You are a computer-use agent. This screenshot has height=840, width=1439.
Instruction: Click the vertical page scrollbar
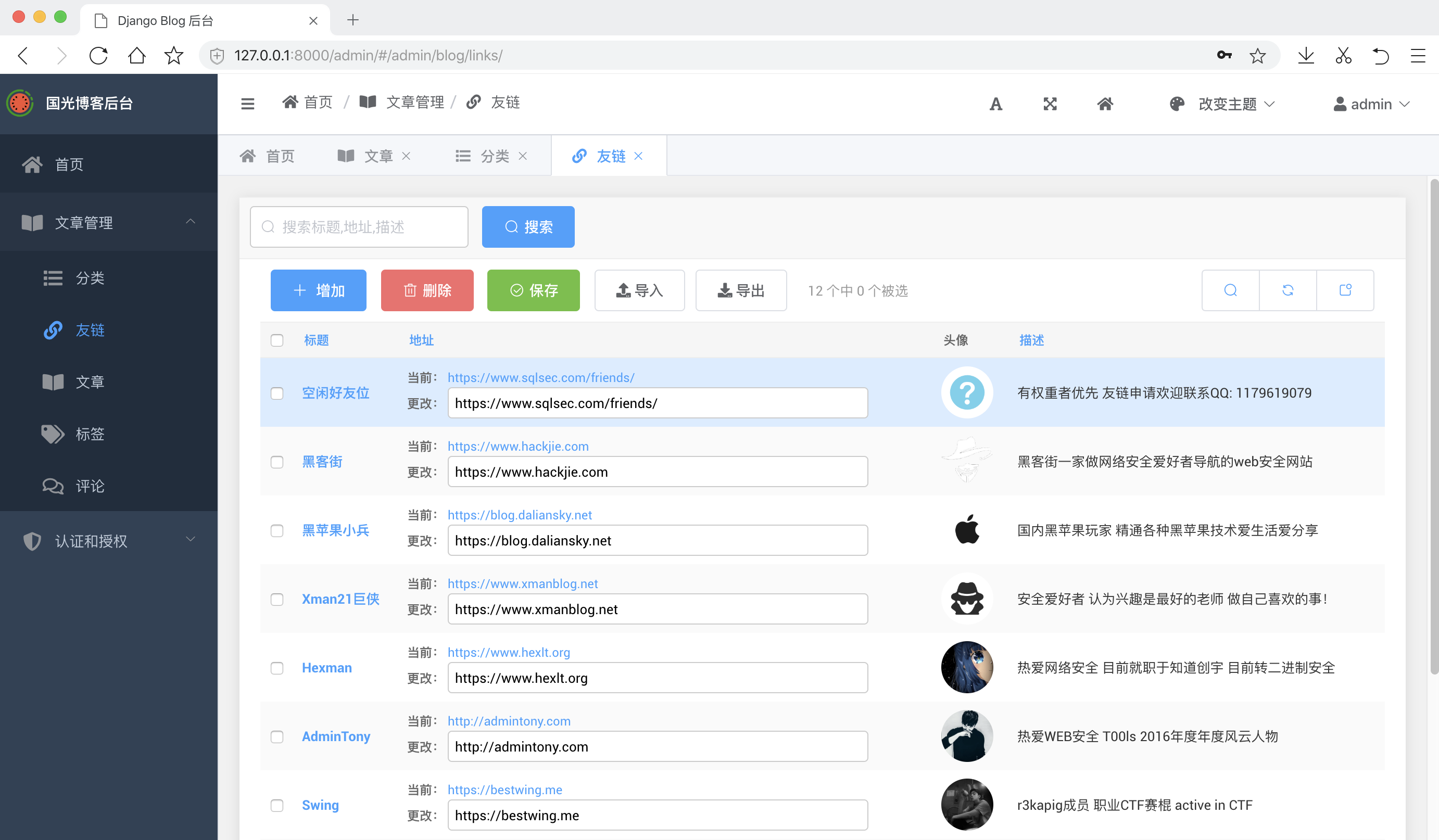[1433, 428]
